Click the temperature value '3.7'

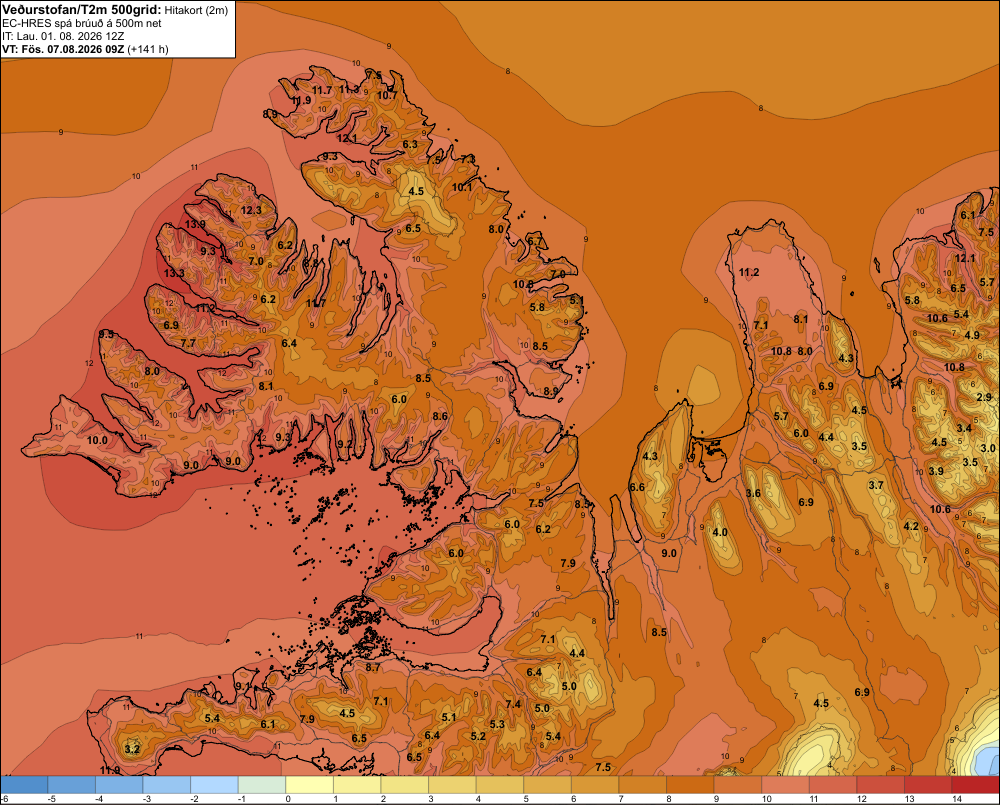[876, 485]
